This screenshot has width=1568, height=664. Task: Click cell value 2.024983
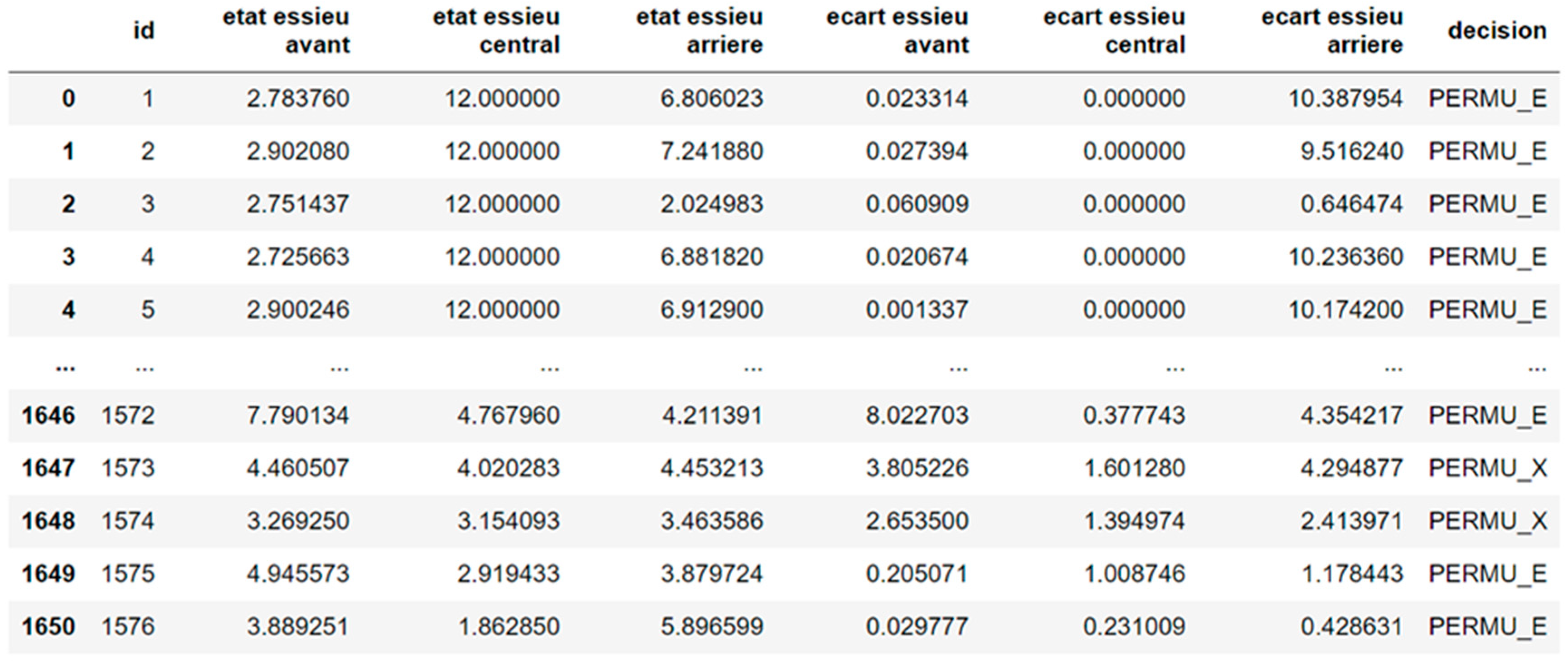coord(712,204)
